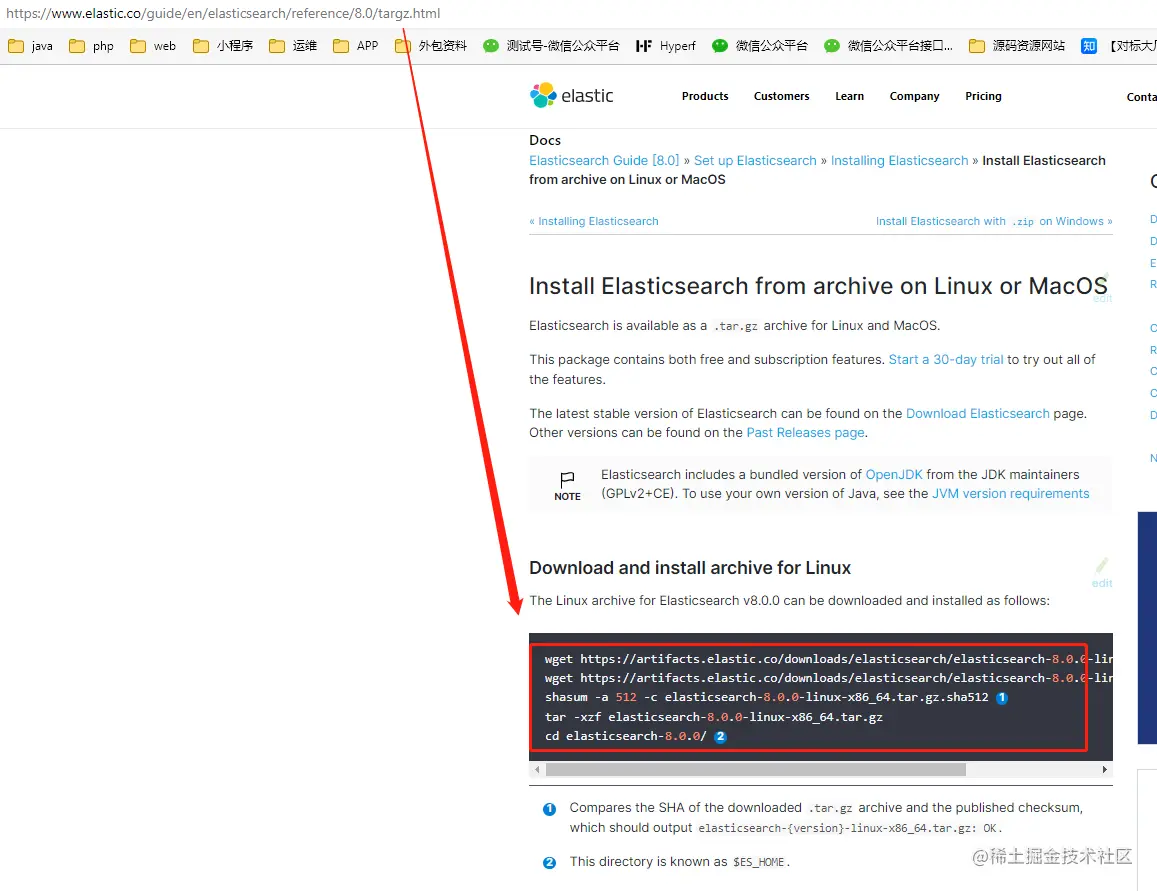Open the 微信公众平台接口 bookmark
The width and height of the screenshot is (1157, 891).
888,46
